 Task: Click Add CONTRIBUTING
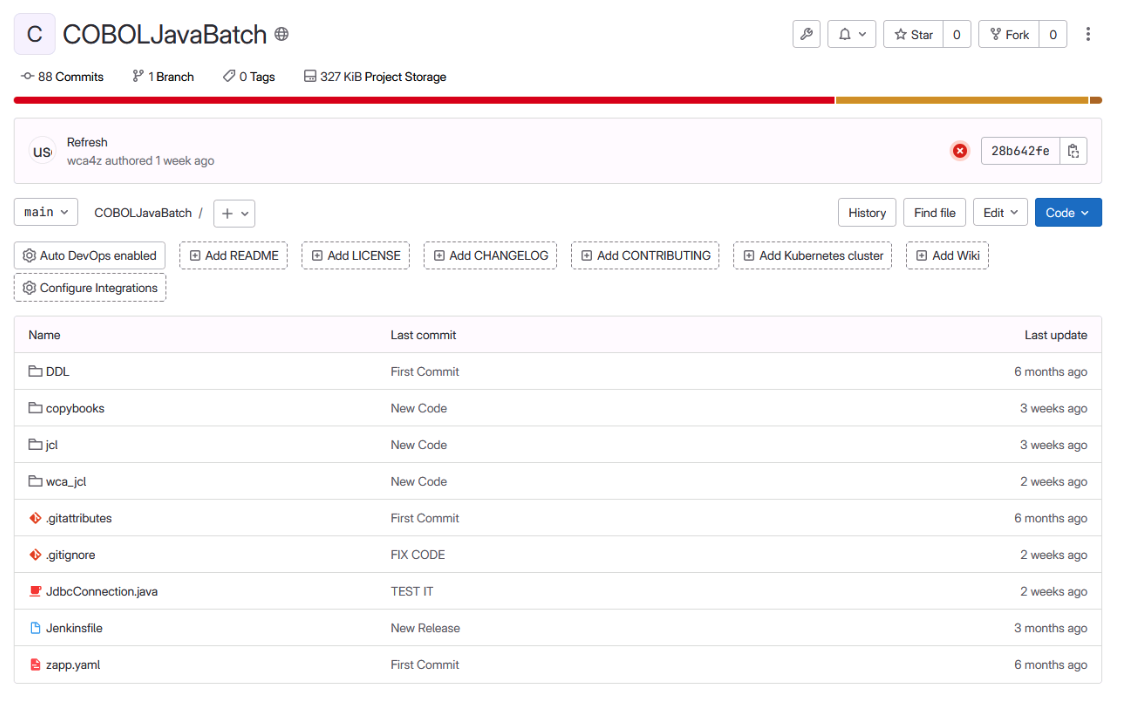click(645, 255)
